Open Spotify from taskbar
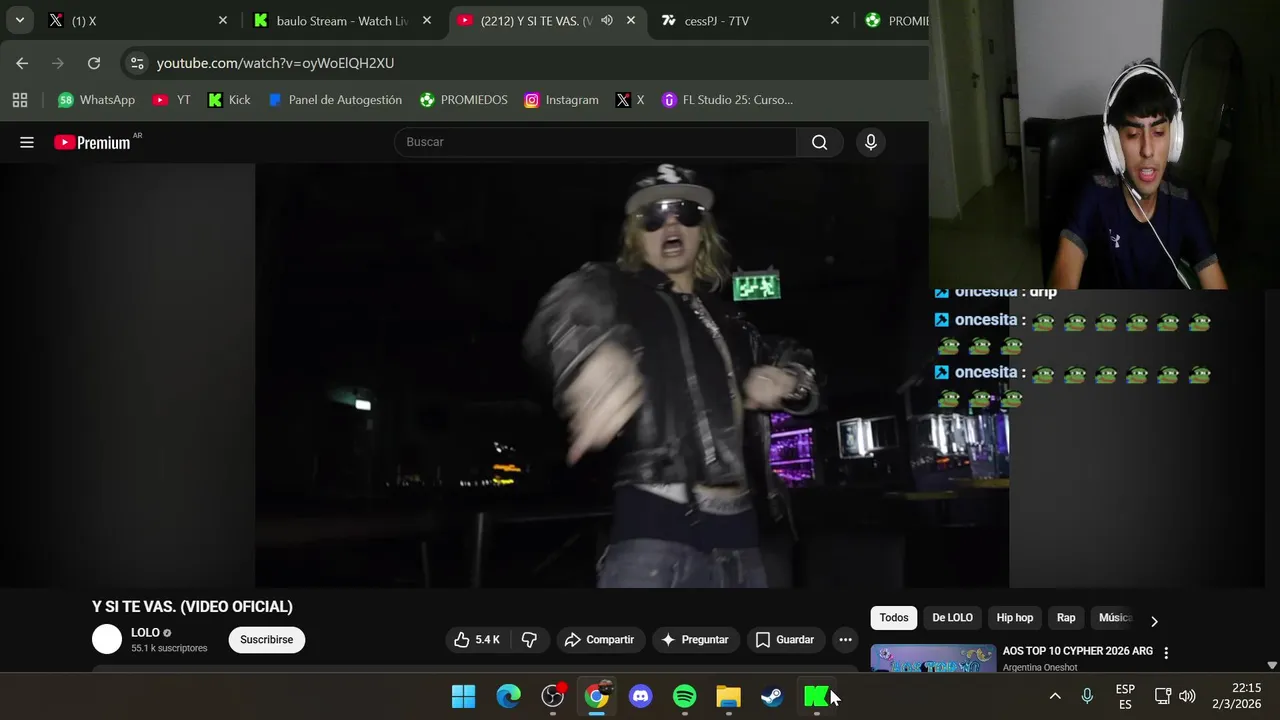Image resolution: width=1280 pixels, height=720 pixels. click(685, 696)
